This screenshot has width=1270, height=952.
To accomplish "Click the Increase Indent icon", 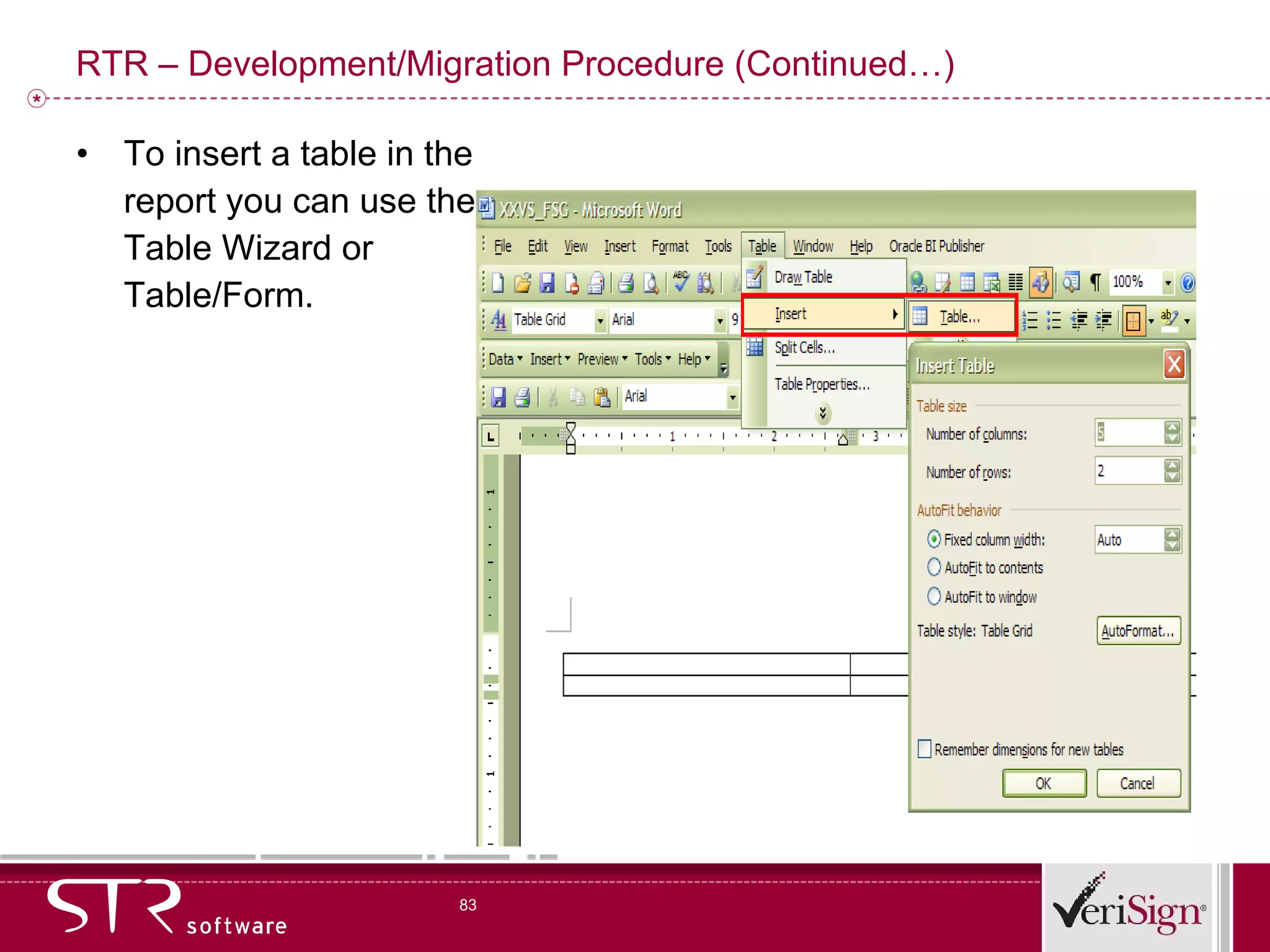I will click(x=1103, y=320).
